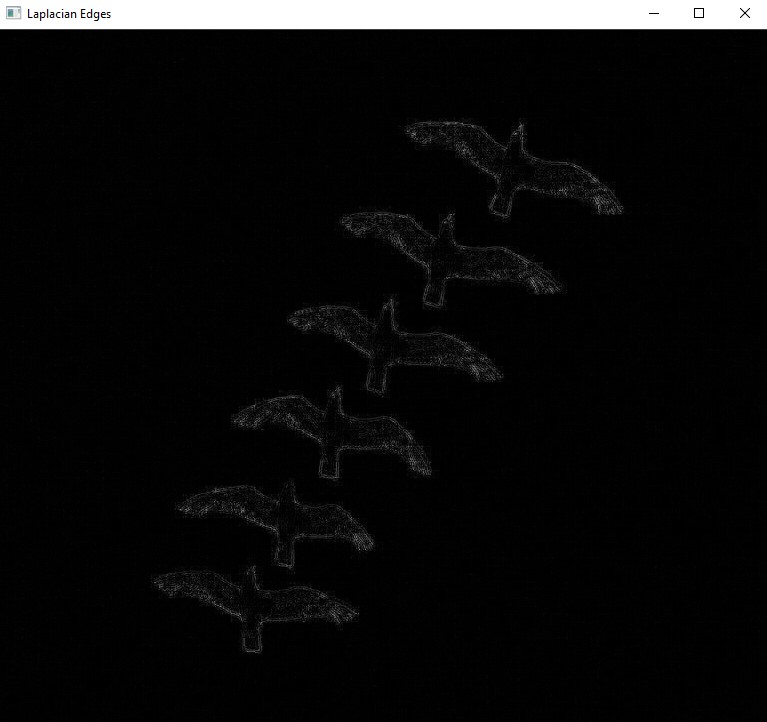Viewport: 767px width, 722px height.
Task: Click the "Laplacian Edges" title text
Action: pos(69,14)
